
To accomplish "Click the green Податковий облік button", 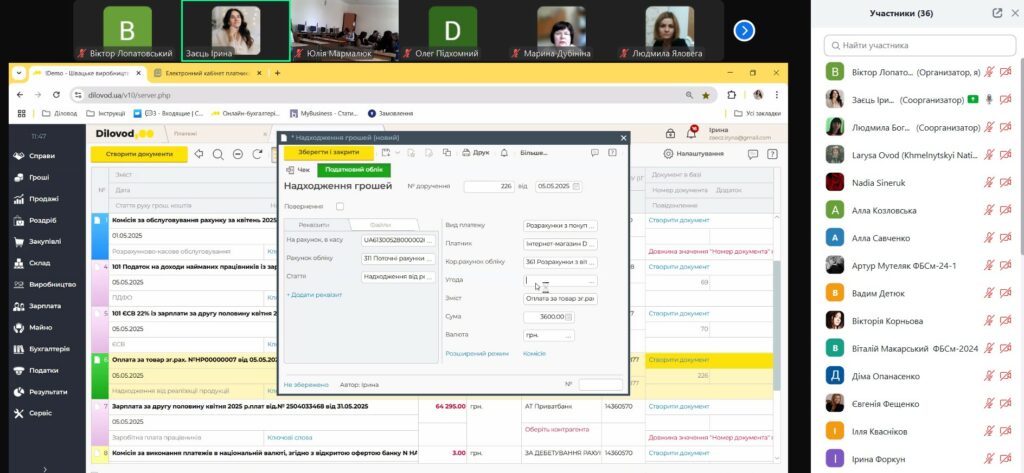I will point(354,170).
